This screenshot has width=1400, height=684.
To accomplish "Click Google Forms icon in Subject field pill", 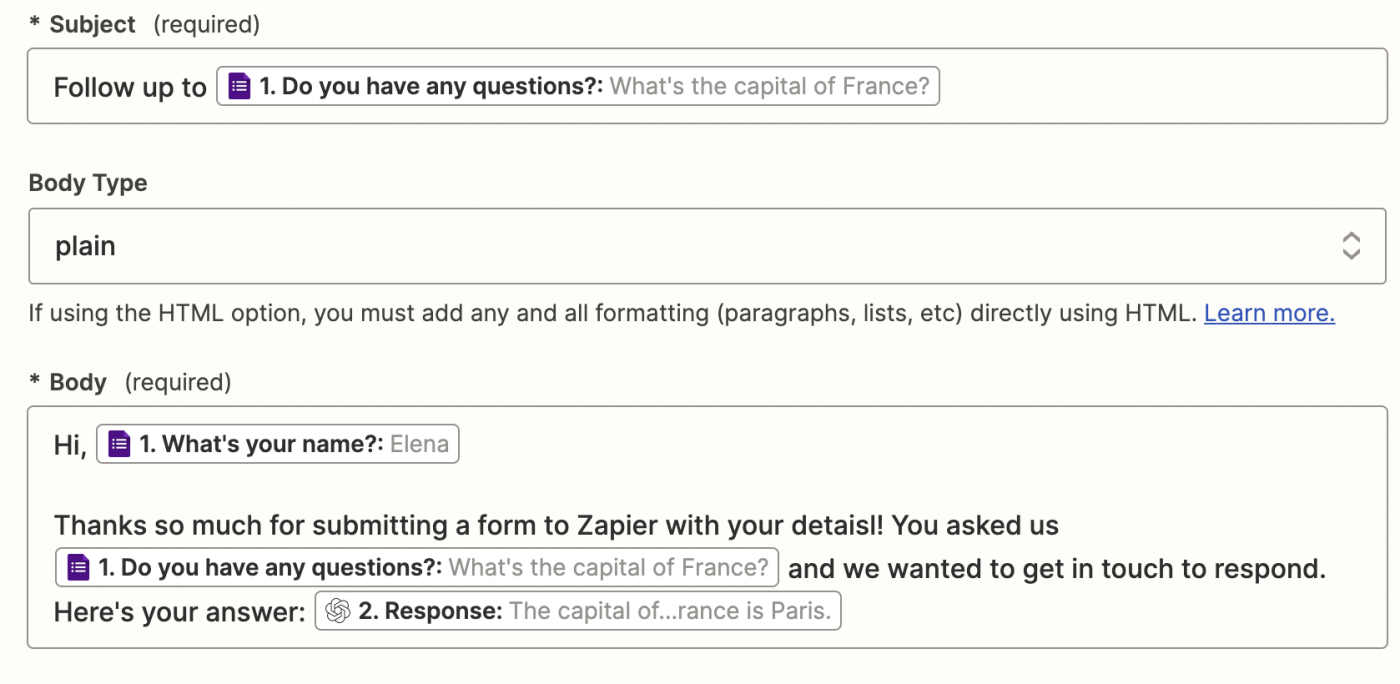I will click(x=239, y=87).
